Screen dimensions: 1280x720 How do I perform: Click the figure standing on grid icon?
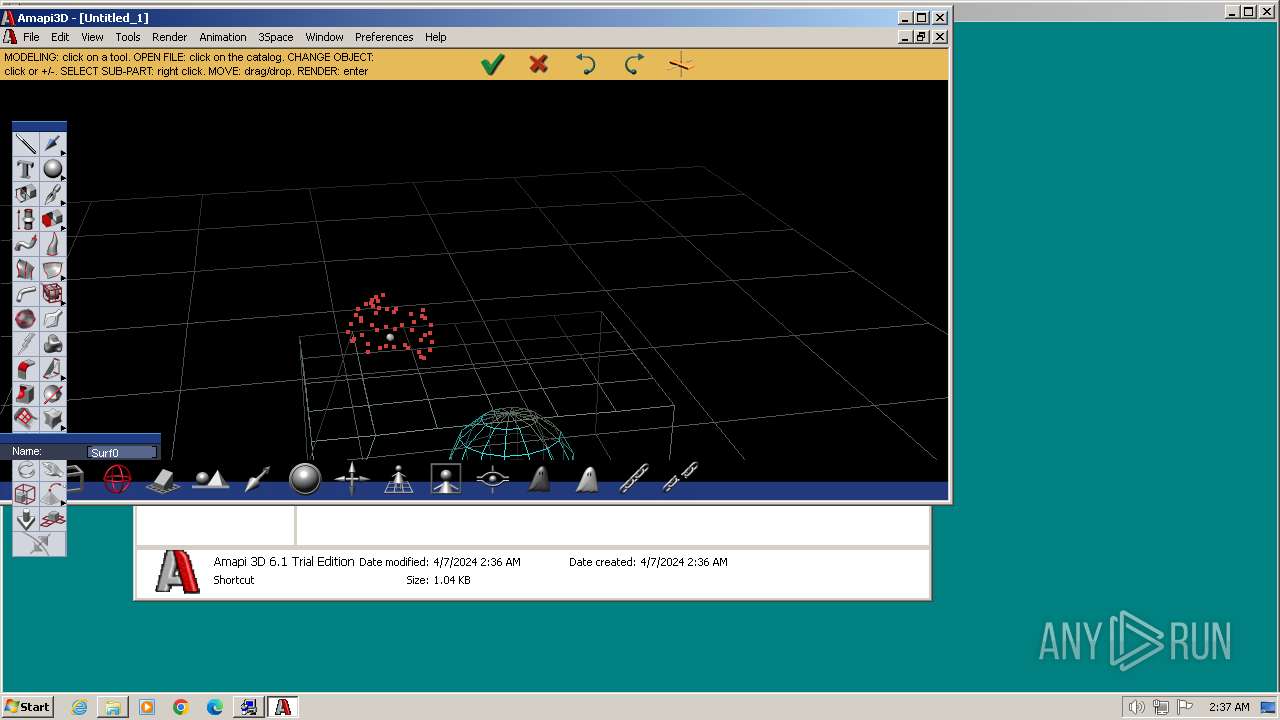coord(399,480)
